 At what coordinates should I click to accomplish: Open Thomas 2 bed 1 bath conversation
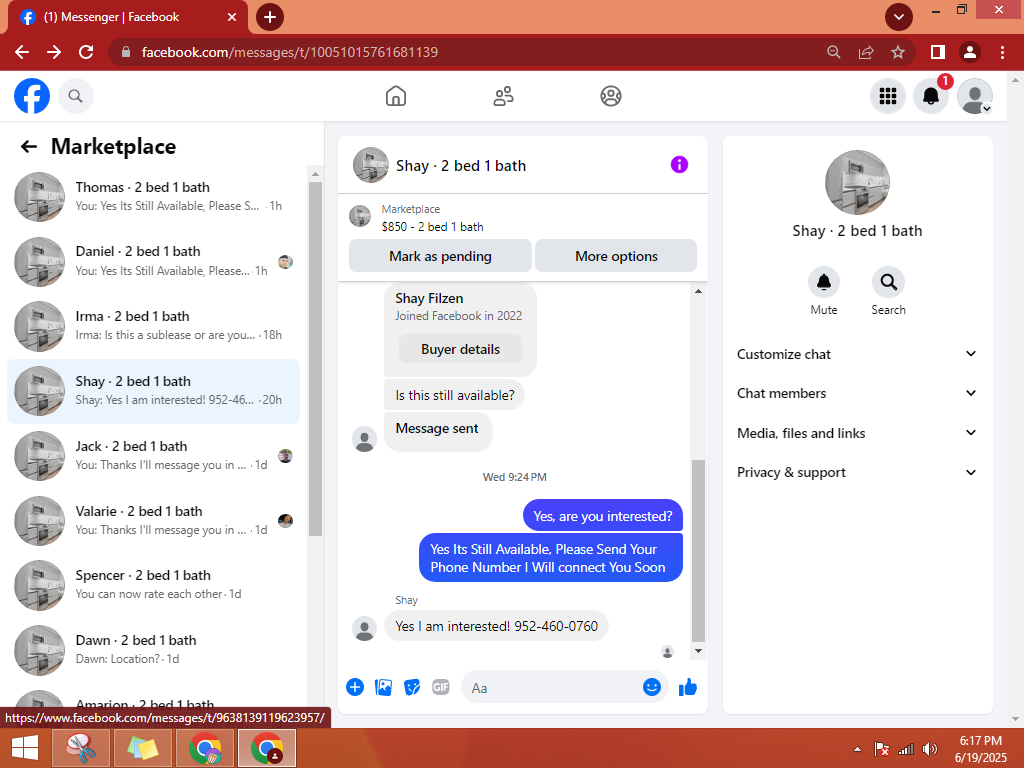[153, 197]
